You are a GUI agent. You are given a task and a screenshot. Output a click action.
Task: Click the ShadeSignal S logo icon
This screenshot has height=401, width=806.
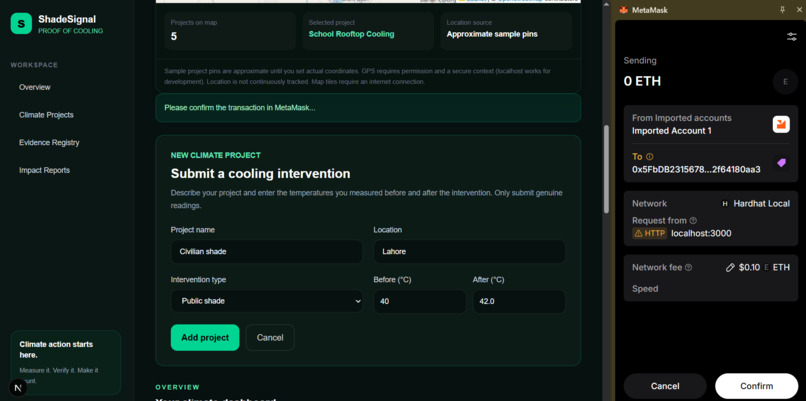(21, 24)
